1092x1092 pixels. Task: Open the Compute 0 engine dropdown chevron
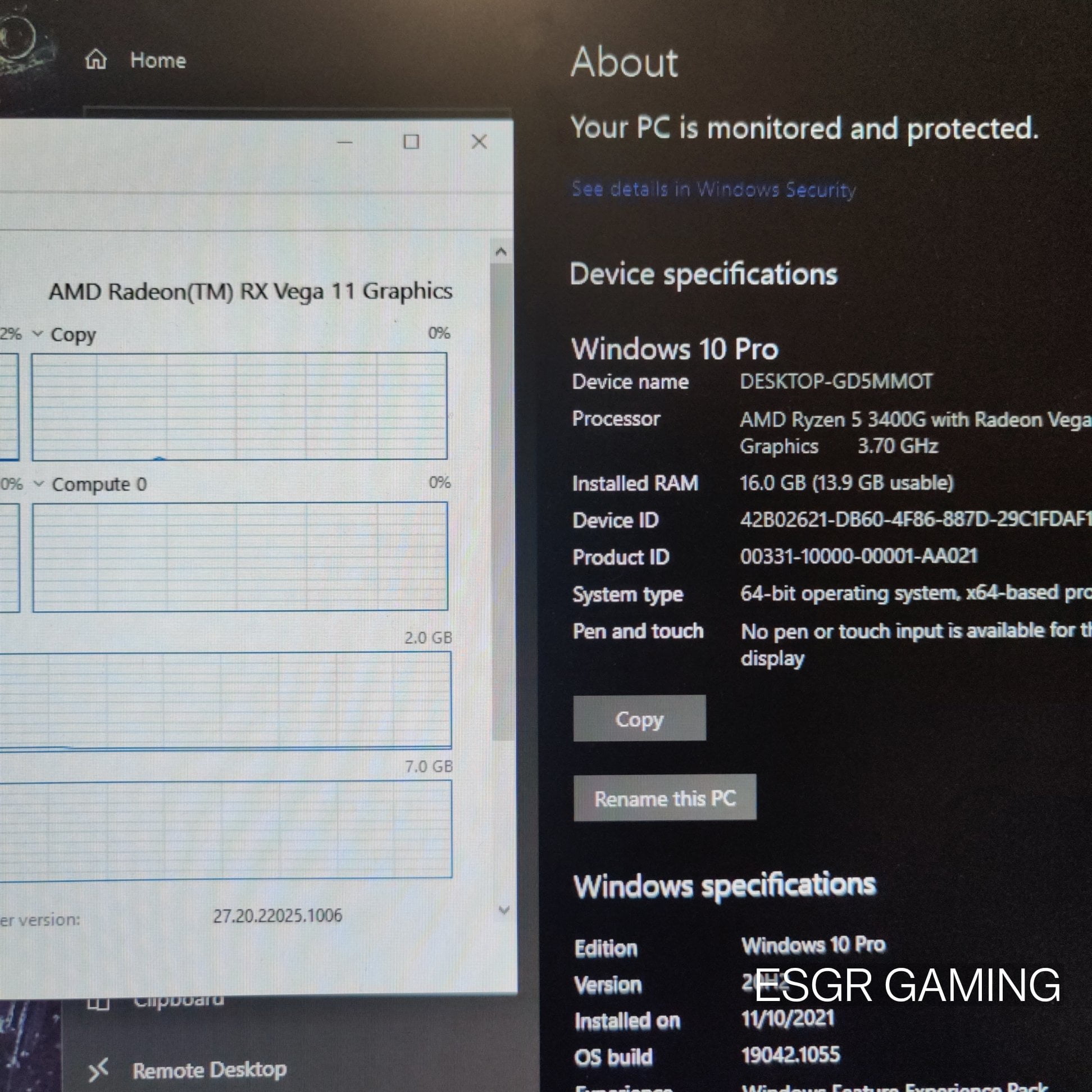pos(38,483)
